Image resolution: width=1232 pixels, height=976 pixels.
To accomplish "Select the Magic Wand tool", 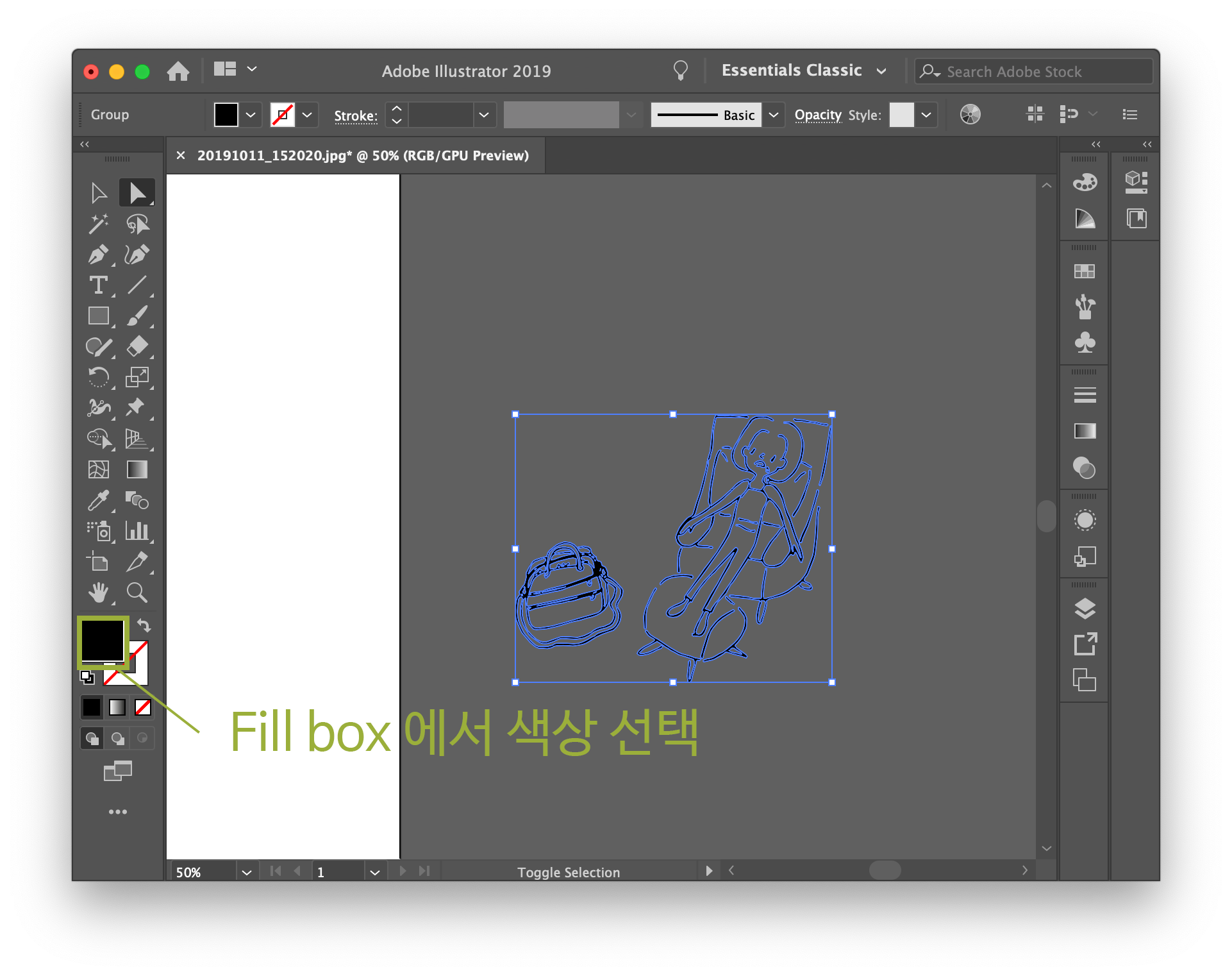I will (98, 224).
